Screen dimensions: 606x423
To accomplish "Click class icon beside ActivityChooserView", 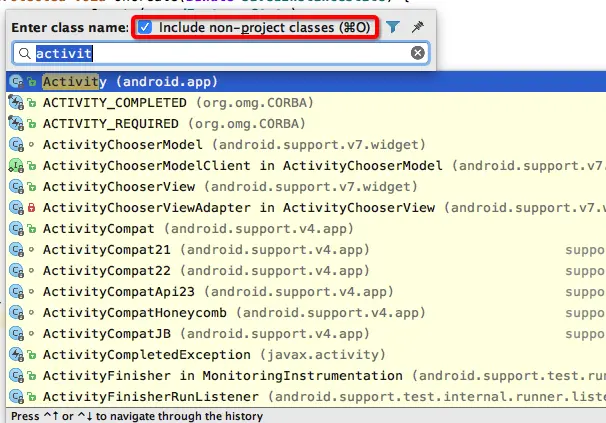I will tap(16, 186).
